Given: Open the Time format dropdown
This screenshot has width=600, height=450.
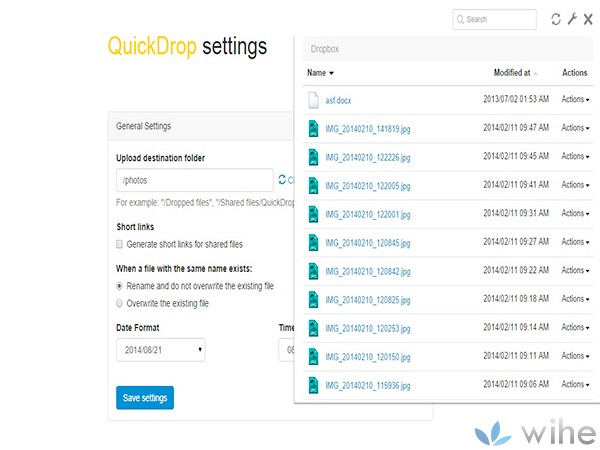Looking at the screenshot, I should (x=286, y=350).
